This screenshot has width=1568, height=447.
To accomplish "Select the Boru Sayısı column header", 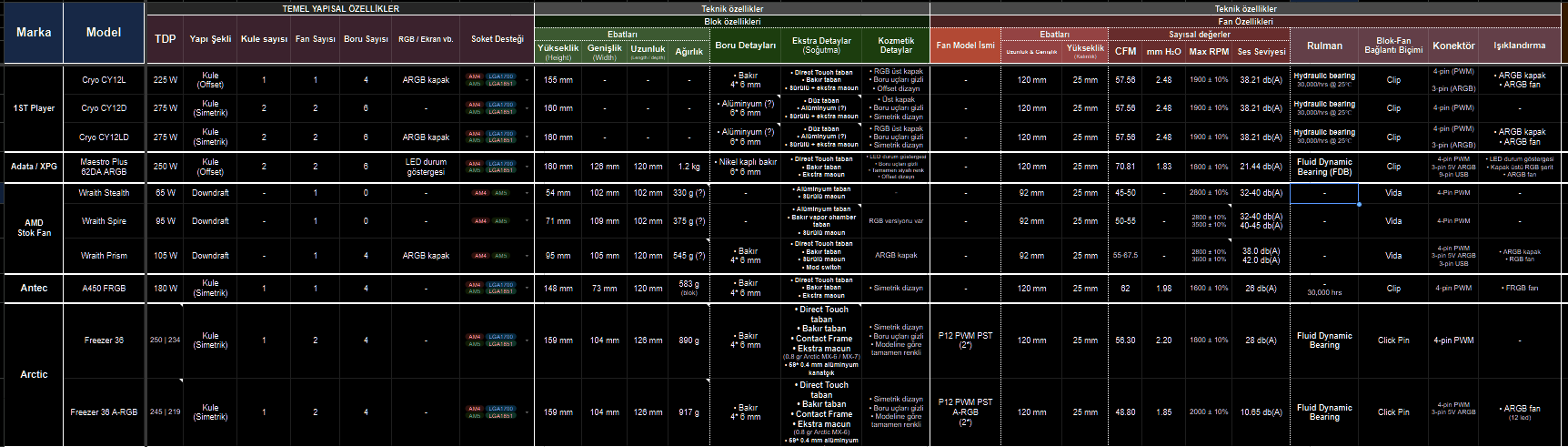I will 366,39.
